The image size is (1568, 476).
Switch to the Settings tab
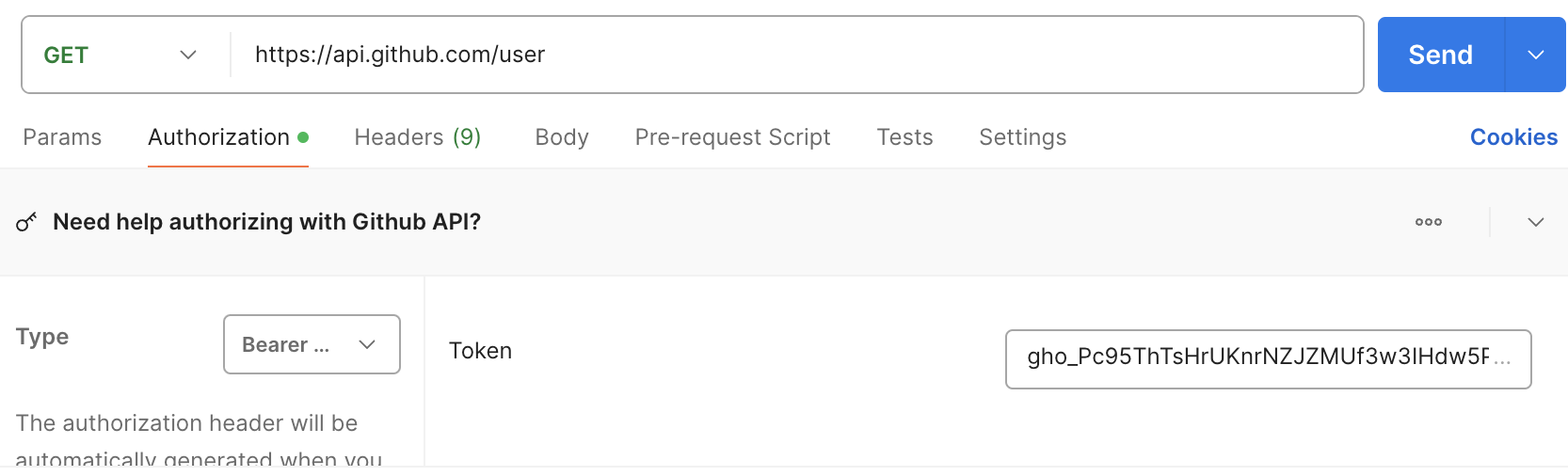pos(1023,137)
